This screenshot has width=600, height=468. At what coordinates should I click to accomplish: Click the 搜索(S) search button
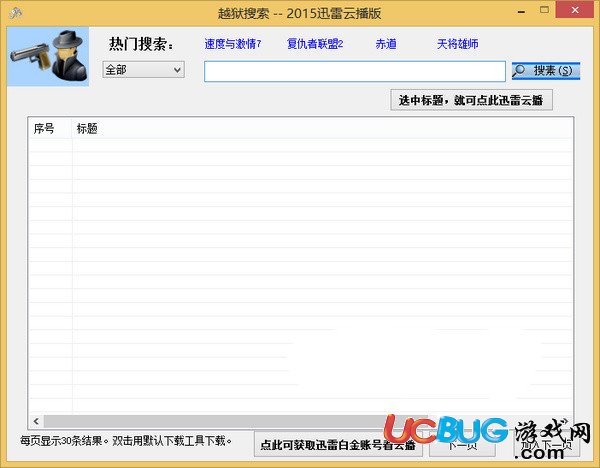pos(546,71)
